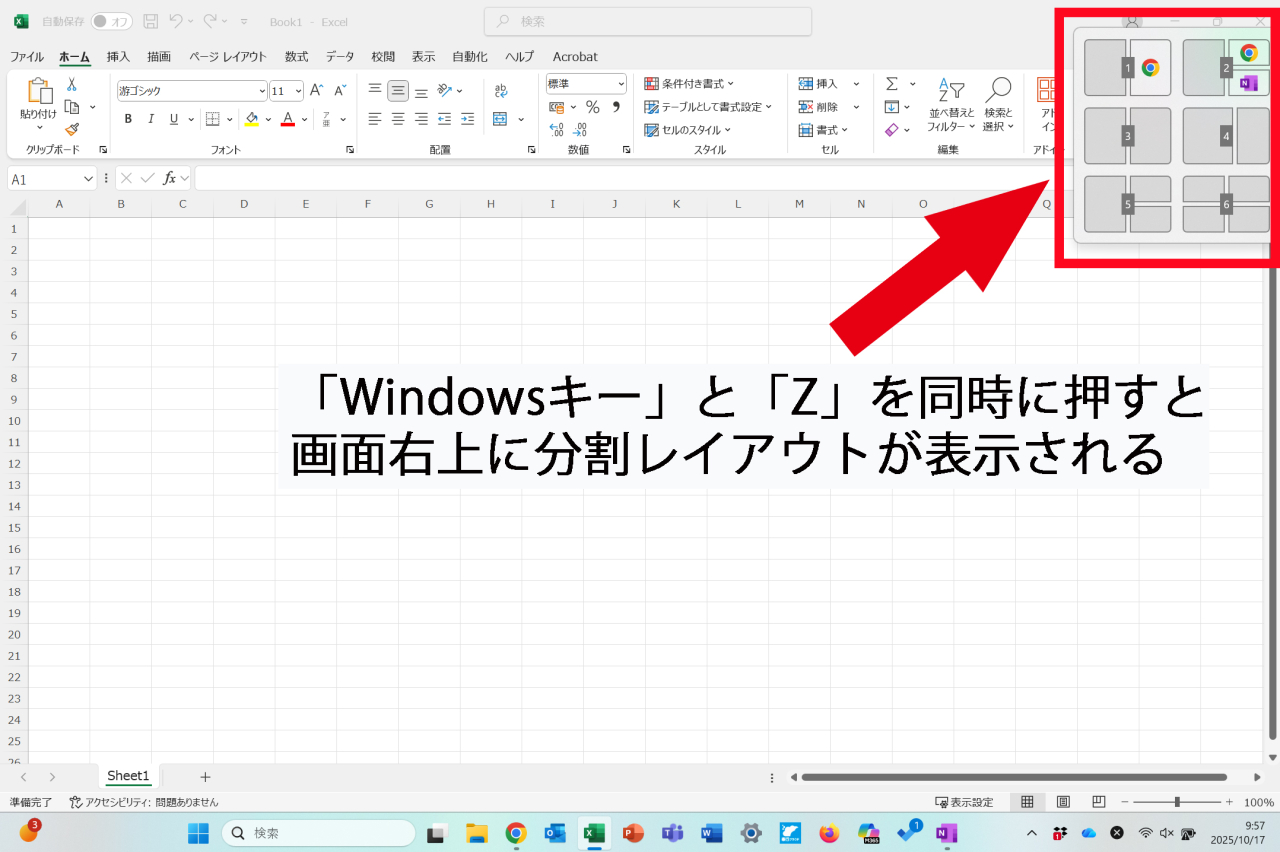1280x852 pixels.
Task: Open the font name dropdown 游ゴシック
Action: tap(192, 91)
